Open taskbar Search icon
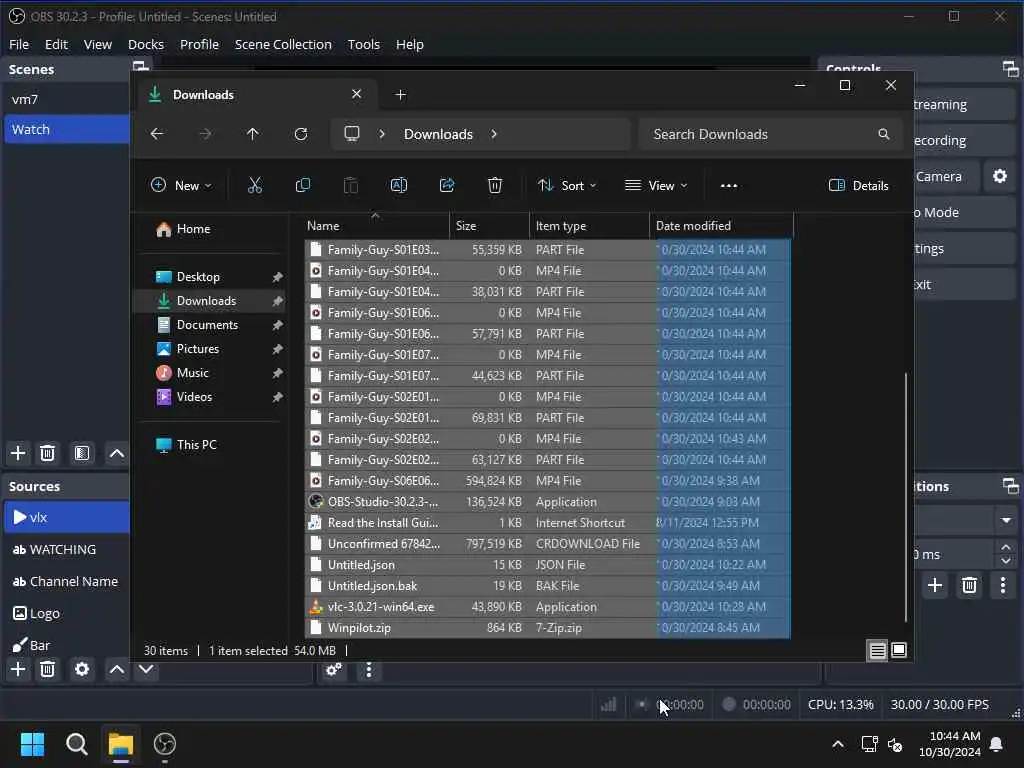The image size is (1024, 768). [x=76, y=744]
